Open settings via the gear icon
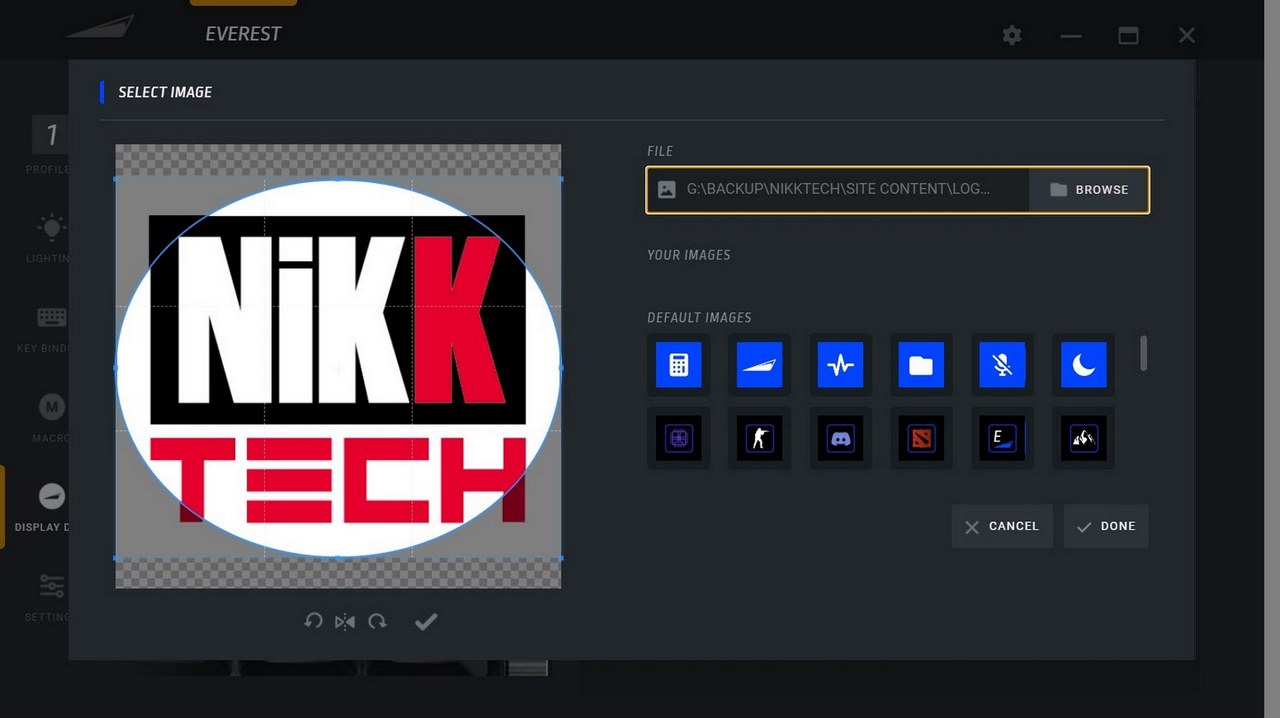The height and width of the screenshot is (718, 1280). point(1012,35)
